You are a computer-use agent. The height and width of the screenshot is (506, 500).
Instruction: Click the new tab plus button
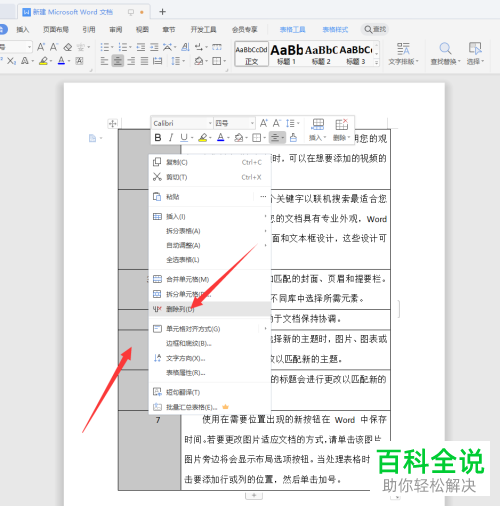[162, 12]
